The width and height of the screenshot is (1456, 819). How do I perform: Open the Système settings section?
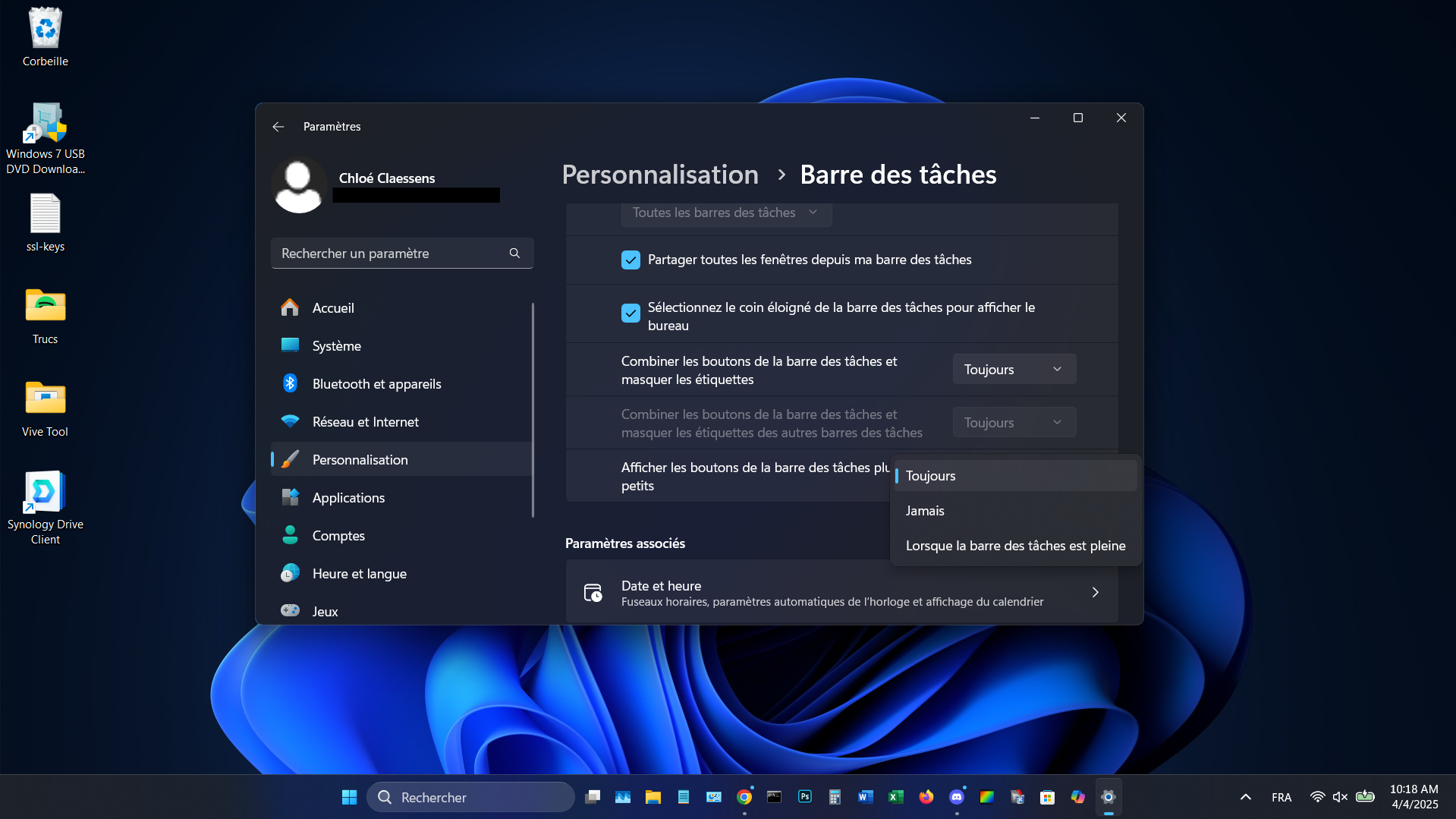click(401, 345)
